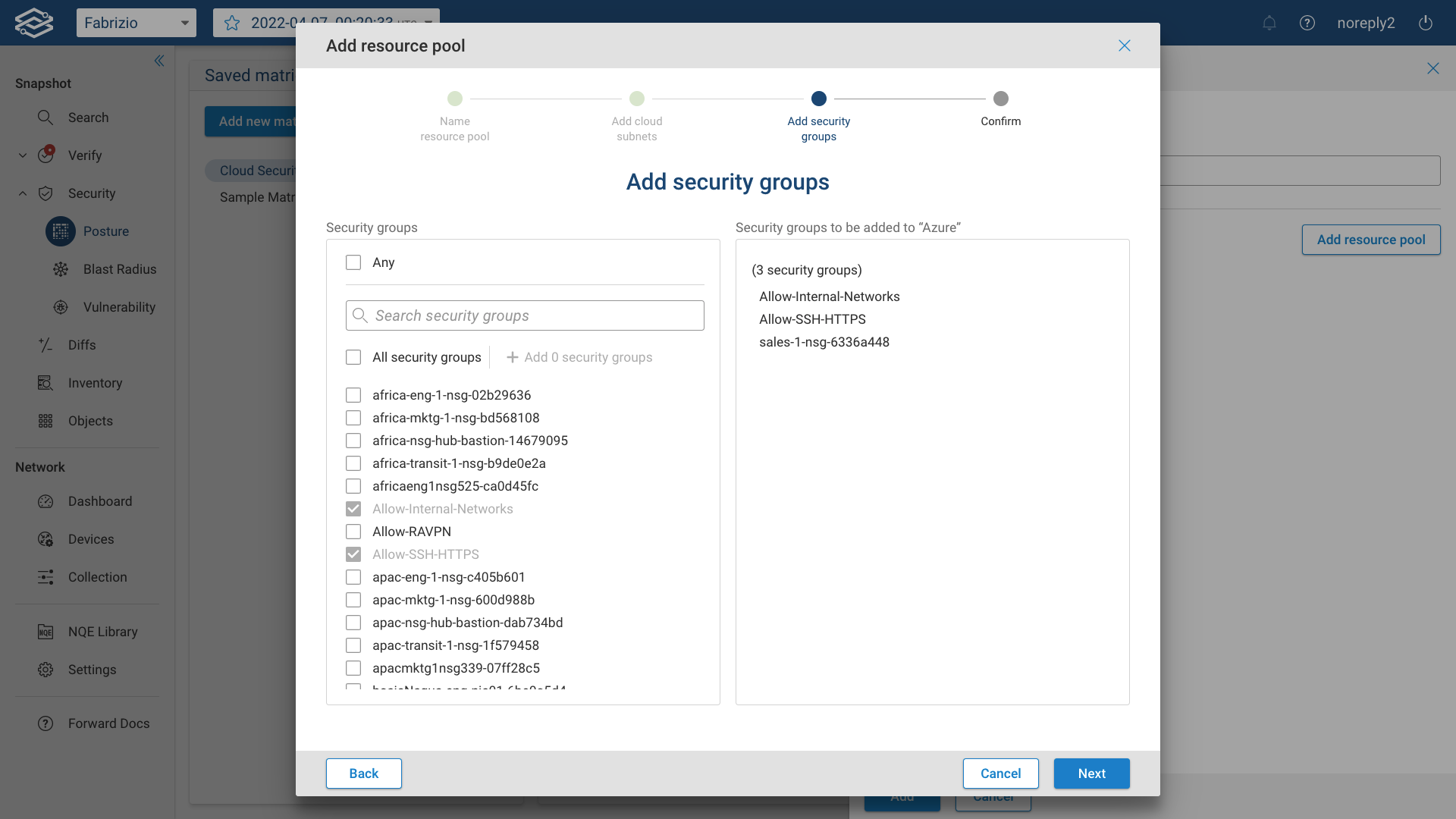Open the NQE Library

(102, 631)
